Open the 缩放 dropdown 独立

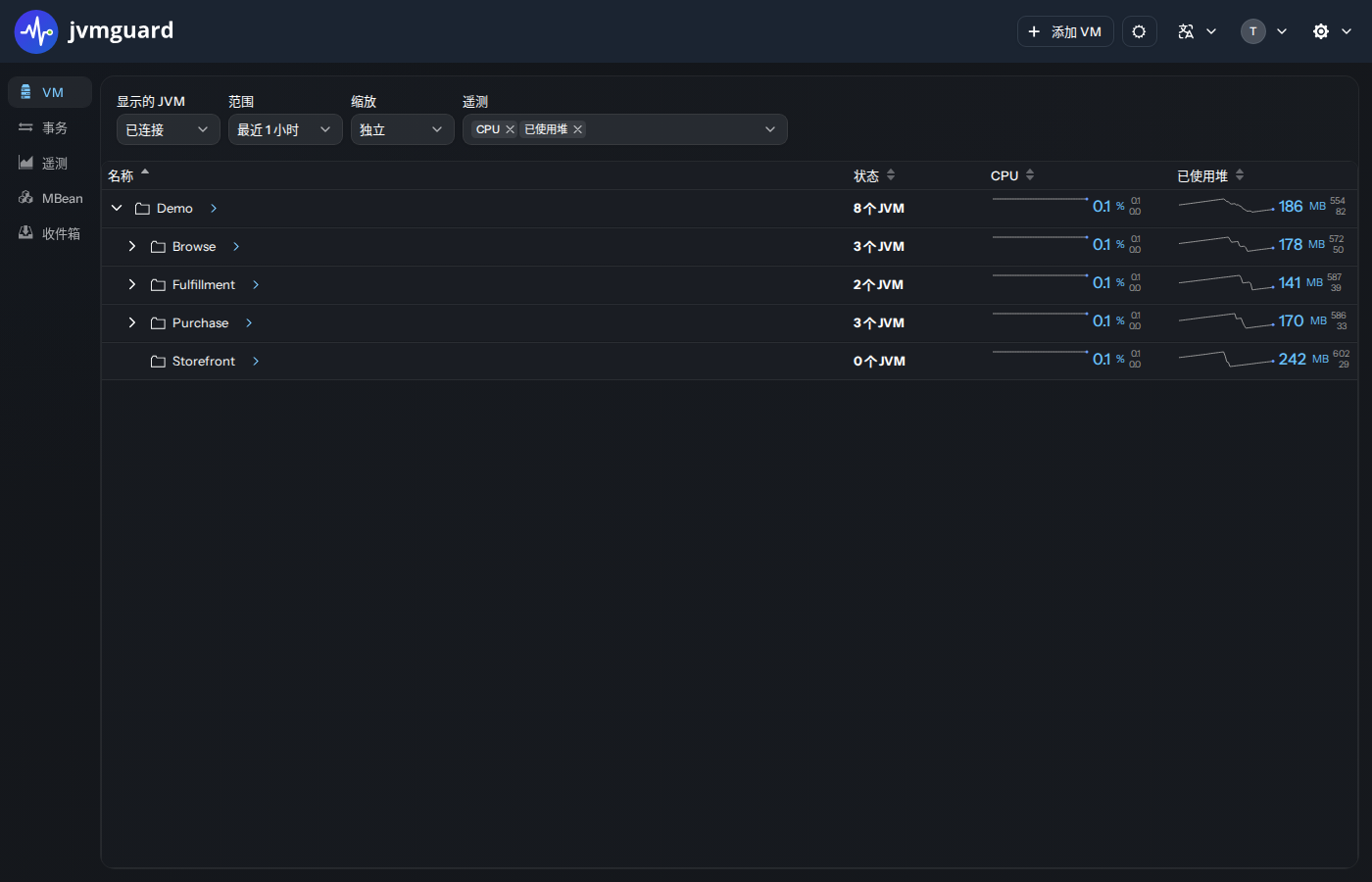tap(403, 129)
